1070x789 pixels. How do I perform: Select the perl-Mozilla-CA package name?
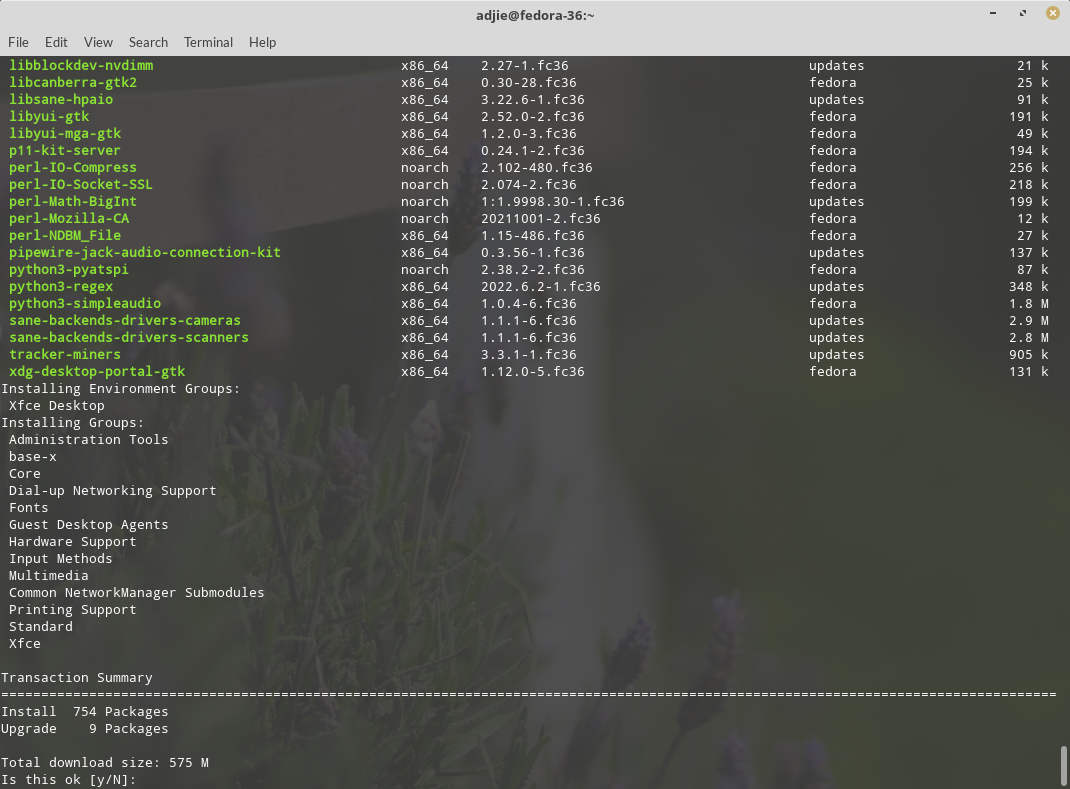69,218
